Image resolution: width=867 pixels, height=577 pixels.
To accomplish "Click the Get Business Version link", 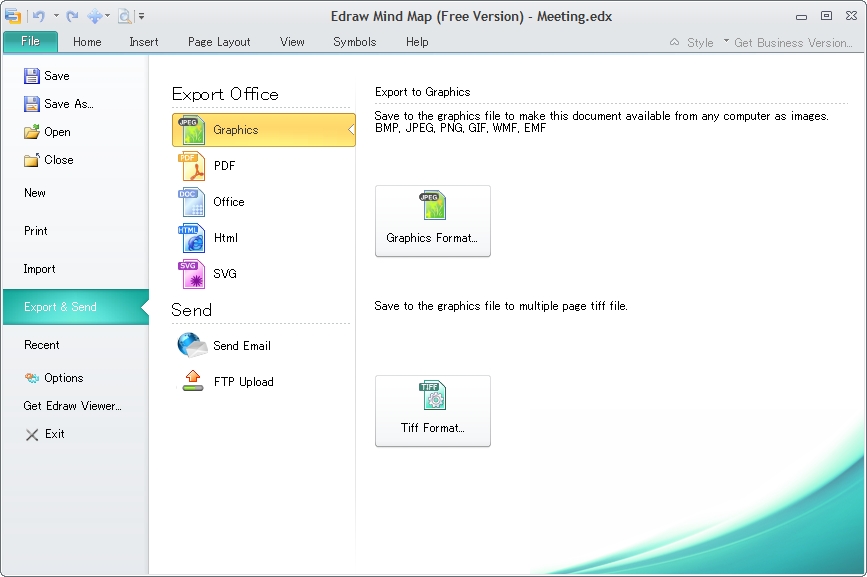I will [x=793, y=43].
